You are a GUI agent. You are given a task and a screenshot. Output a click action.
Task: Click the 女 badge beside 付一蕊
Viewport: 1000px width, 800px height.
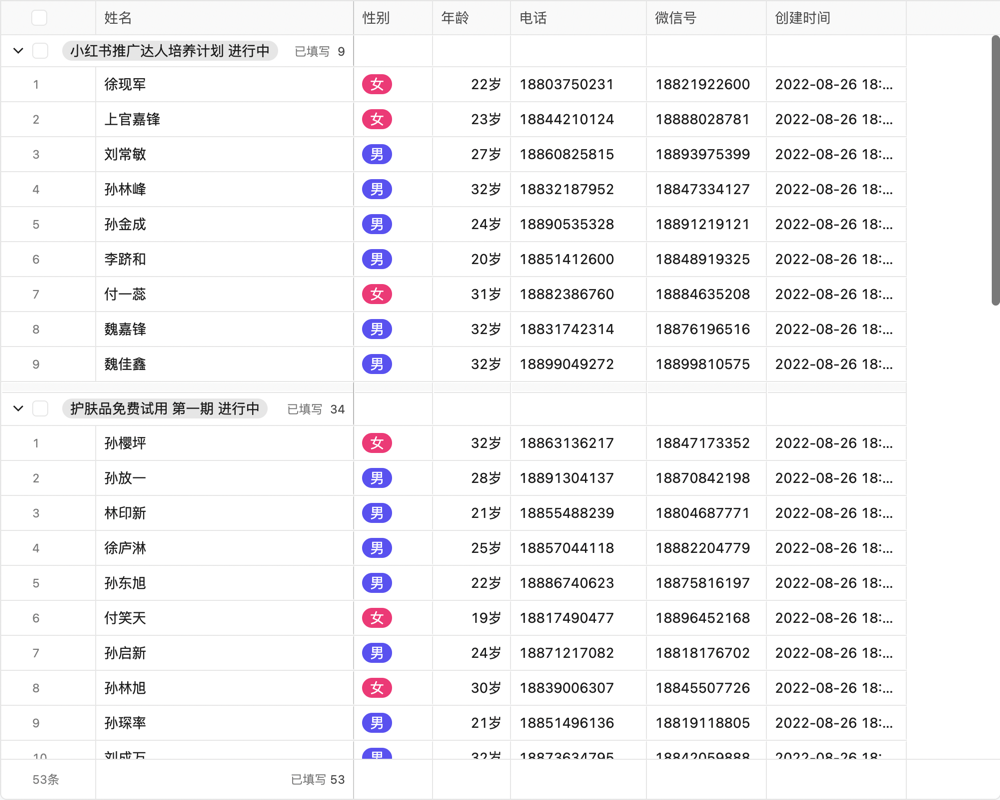[376, 294]
